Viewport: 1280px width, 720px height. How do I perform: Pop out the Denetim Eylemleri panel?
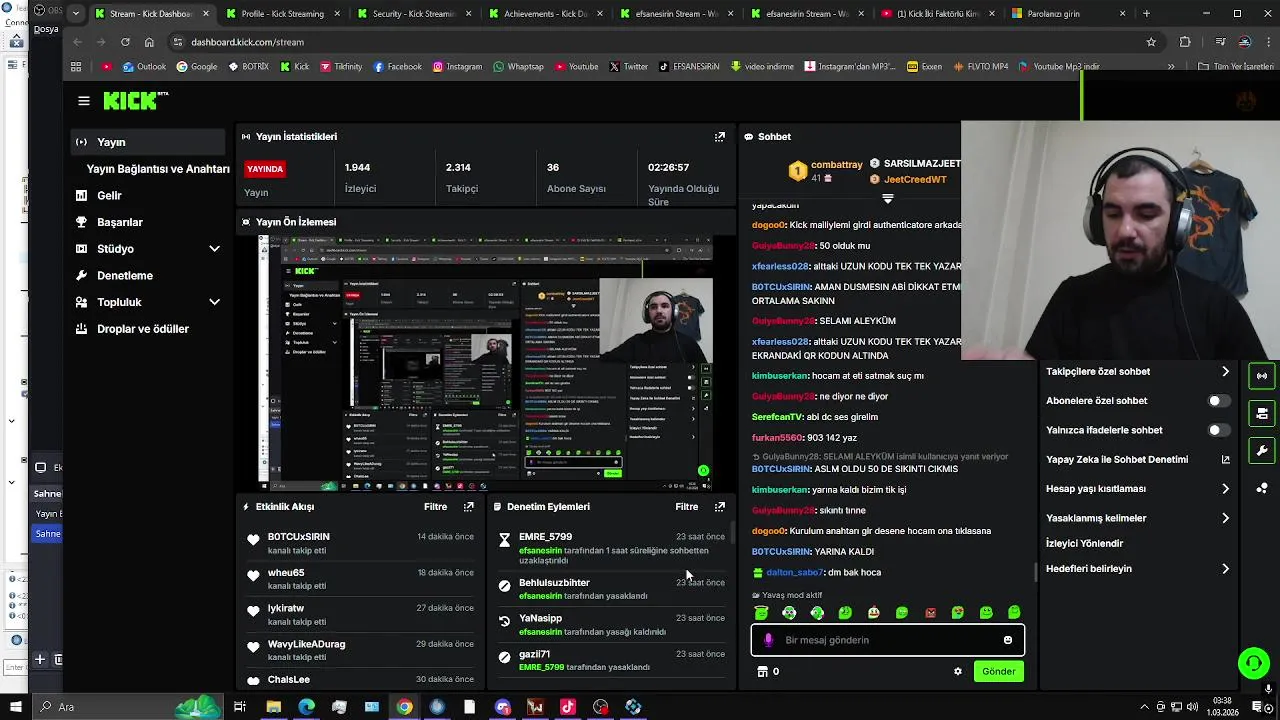tap(719, 507)
